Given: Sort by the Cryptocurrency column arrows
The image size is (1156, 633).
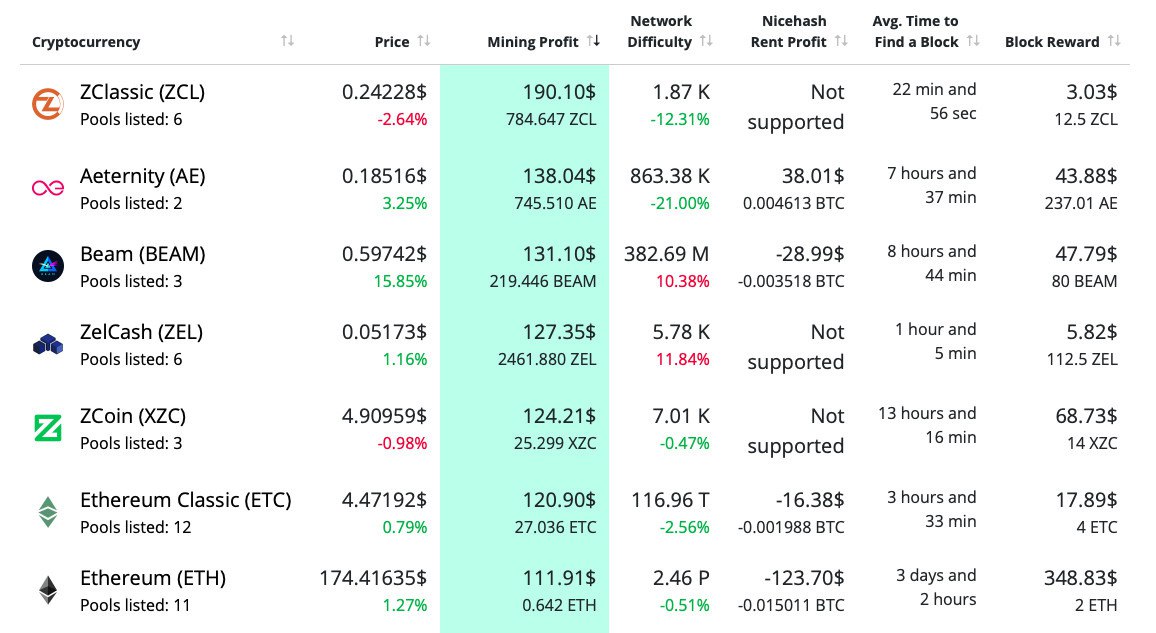Looking at the screenshot, I should (288, 41).
